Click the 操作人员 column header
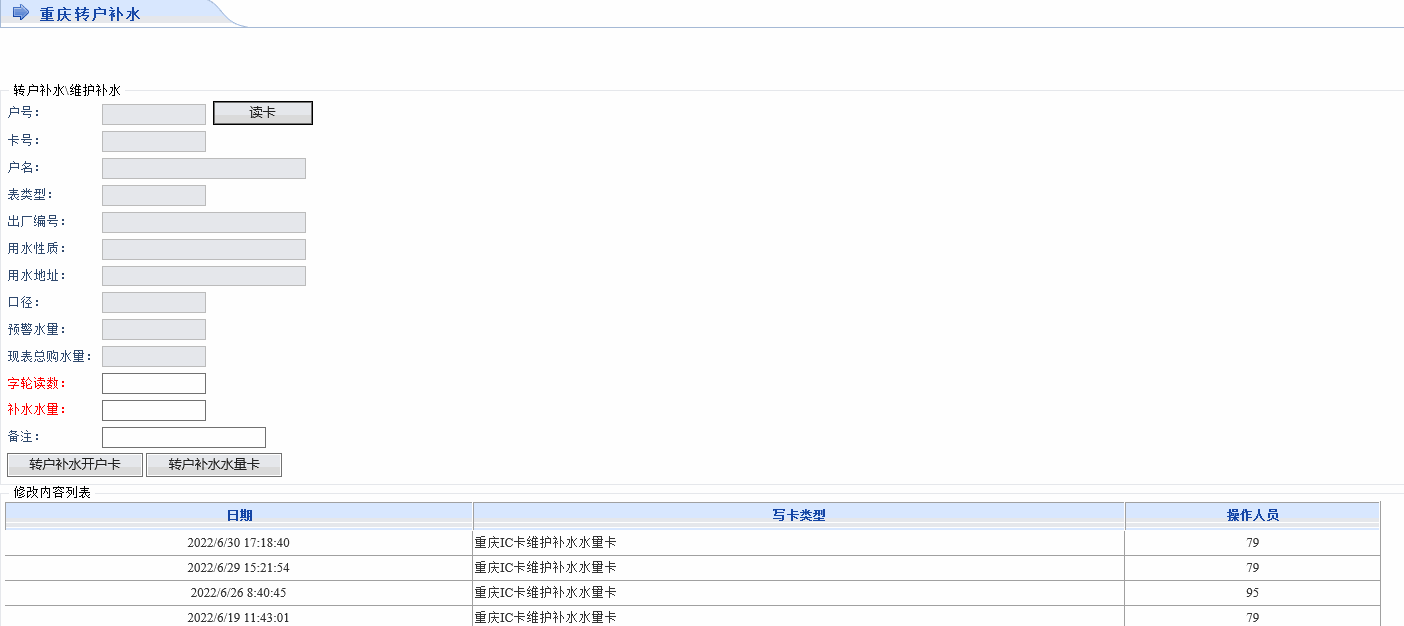This screenshot has width=1404, height=626. tap(1252, 516)
